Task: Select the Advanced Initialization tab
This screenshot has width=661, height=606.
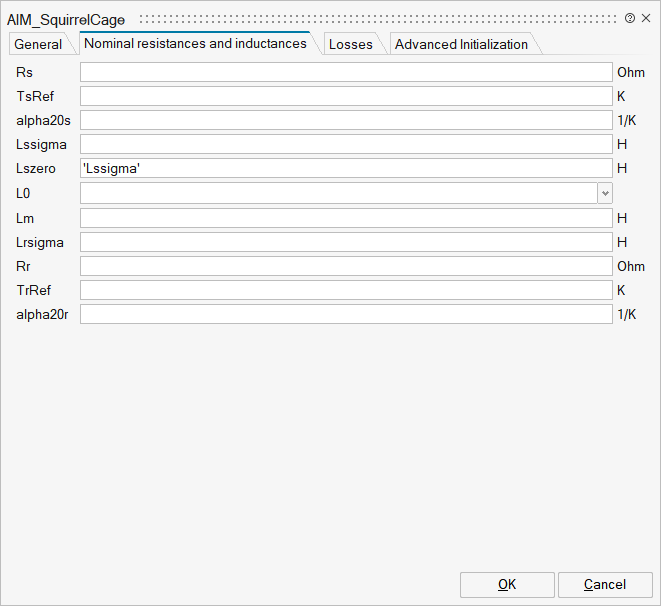Action: (461, 44)
